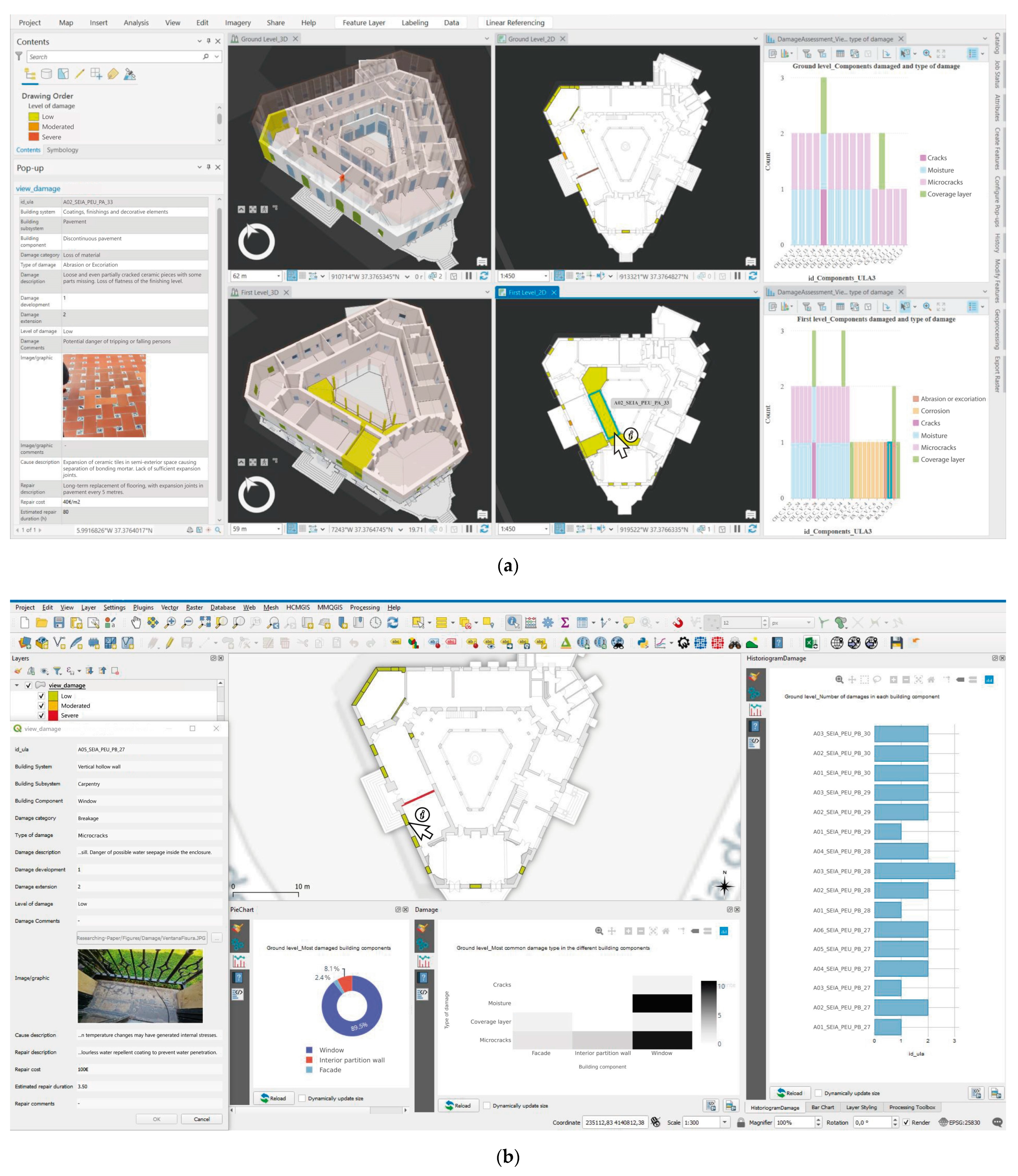1018x1176 pixels.
Task: Click the Cancel button in view_damage dialog
Action: pos(201,1118)
